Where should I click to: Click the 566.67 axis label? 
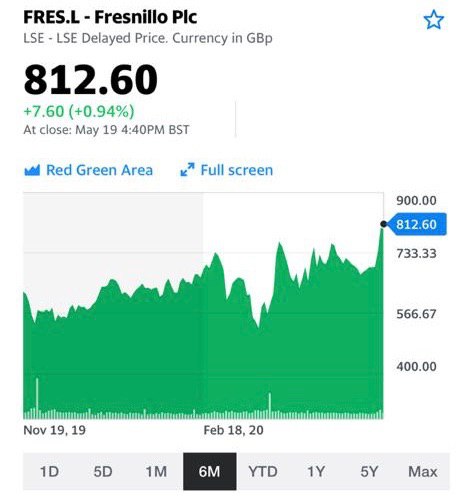(416, 314)
